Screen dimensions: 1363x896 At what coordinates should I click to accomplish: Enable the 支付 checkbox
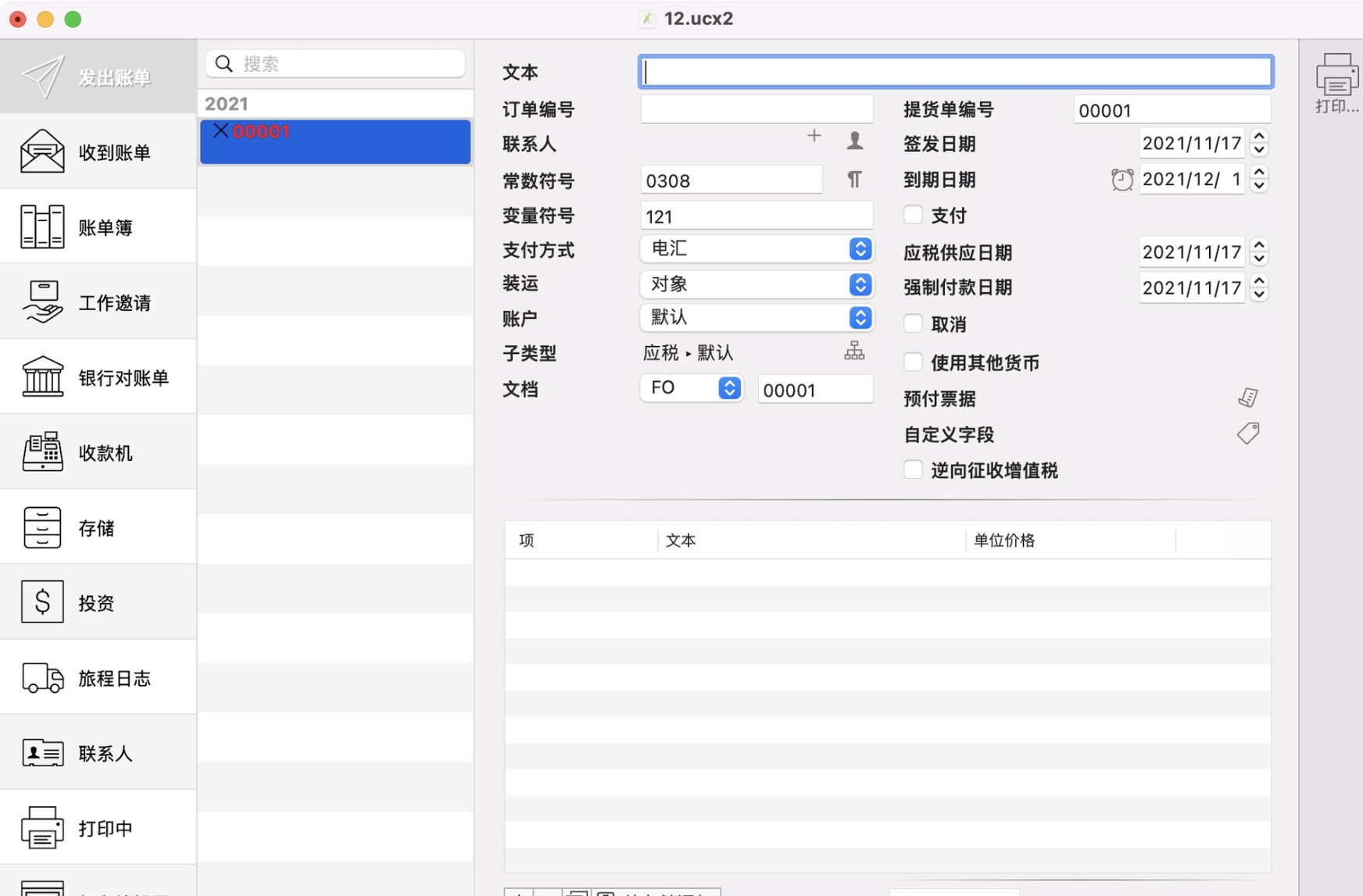912,214
